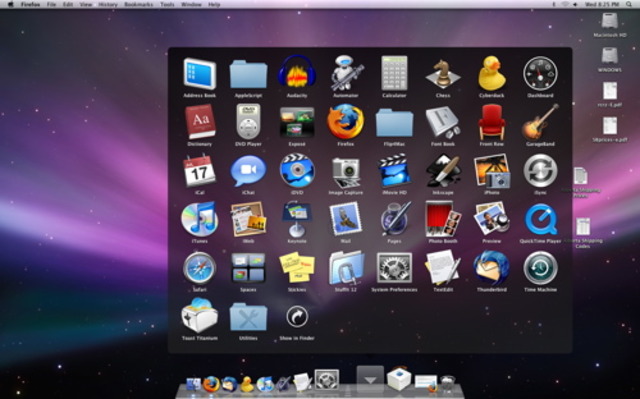Launch iSync from the stack
The height and width of the screenshot is (399, 640).
pos(540,171)
